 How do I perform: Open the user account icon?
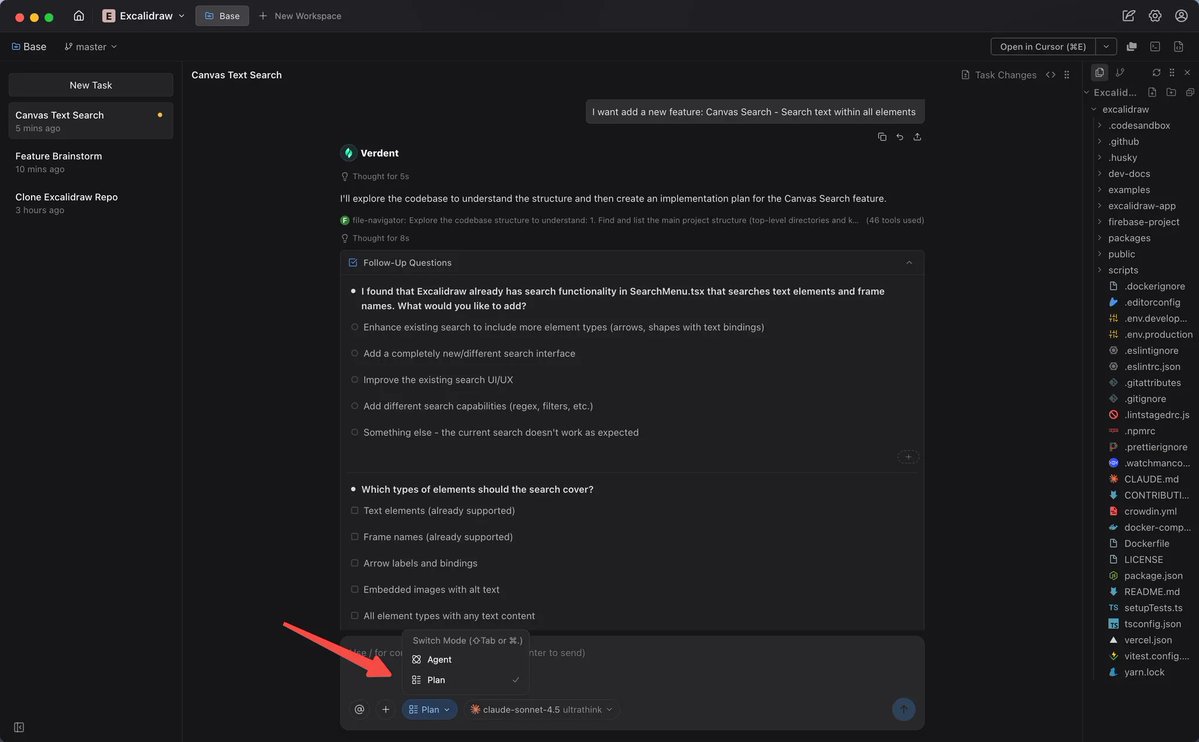(x=1181, y=15)
